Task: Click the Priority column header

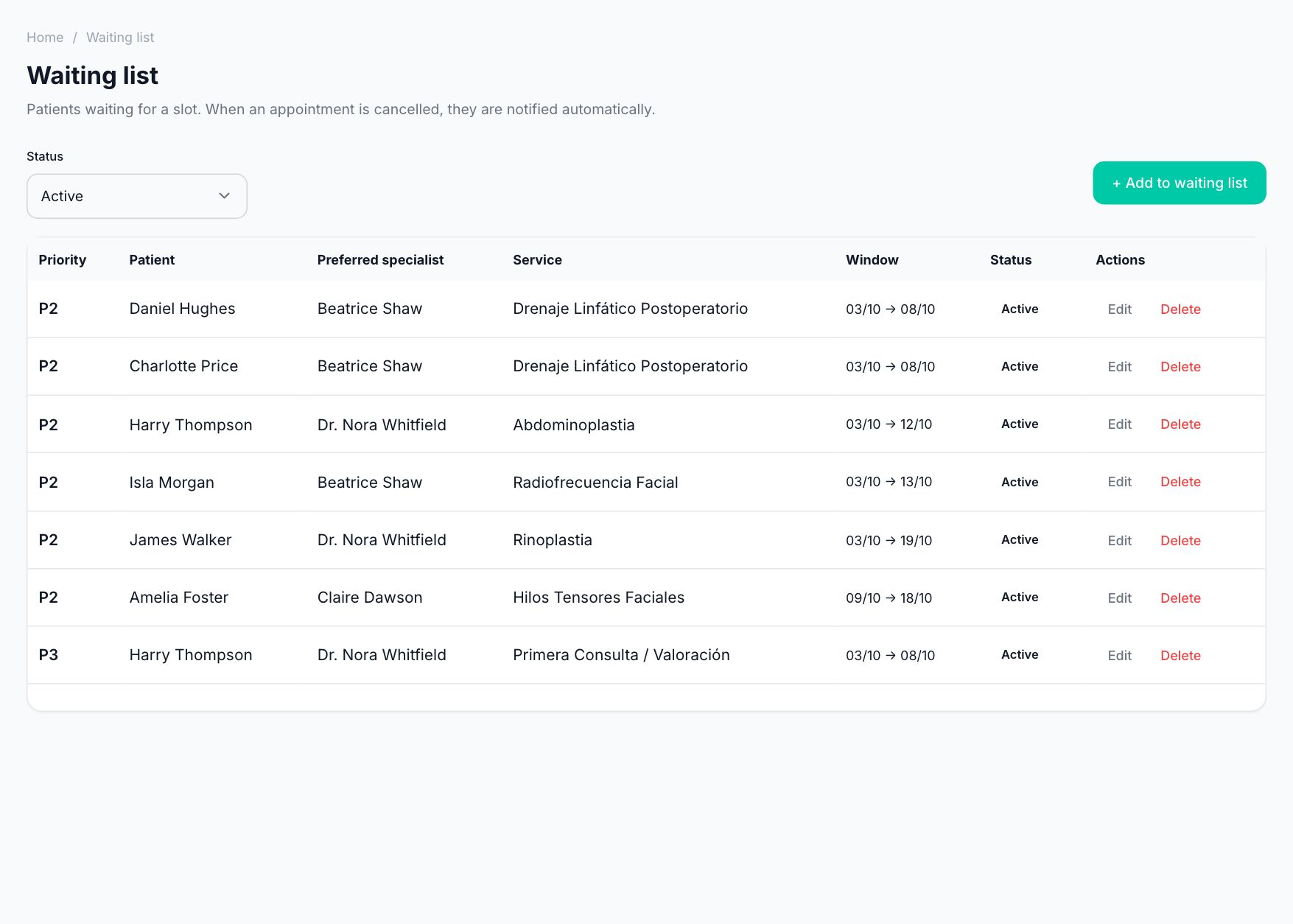Action: point(63,260)
